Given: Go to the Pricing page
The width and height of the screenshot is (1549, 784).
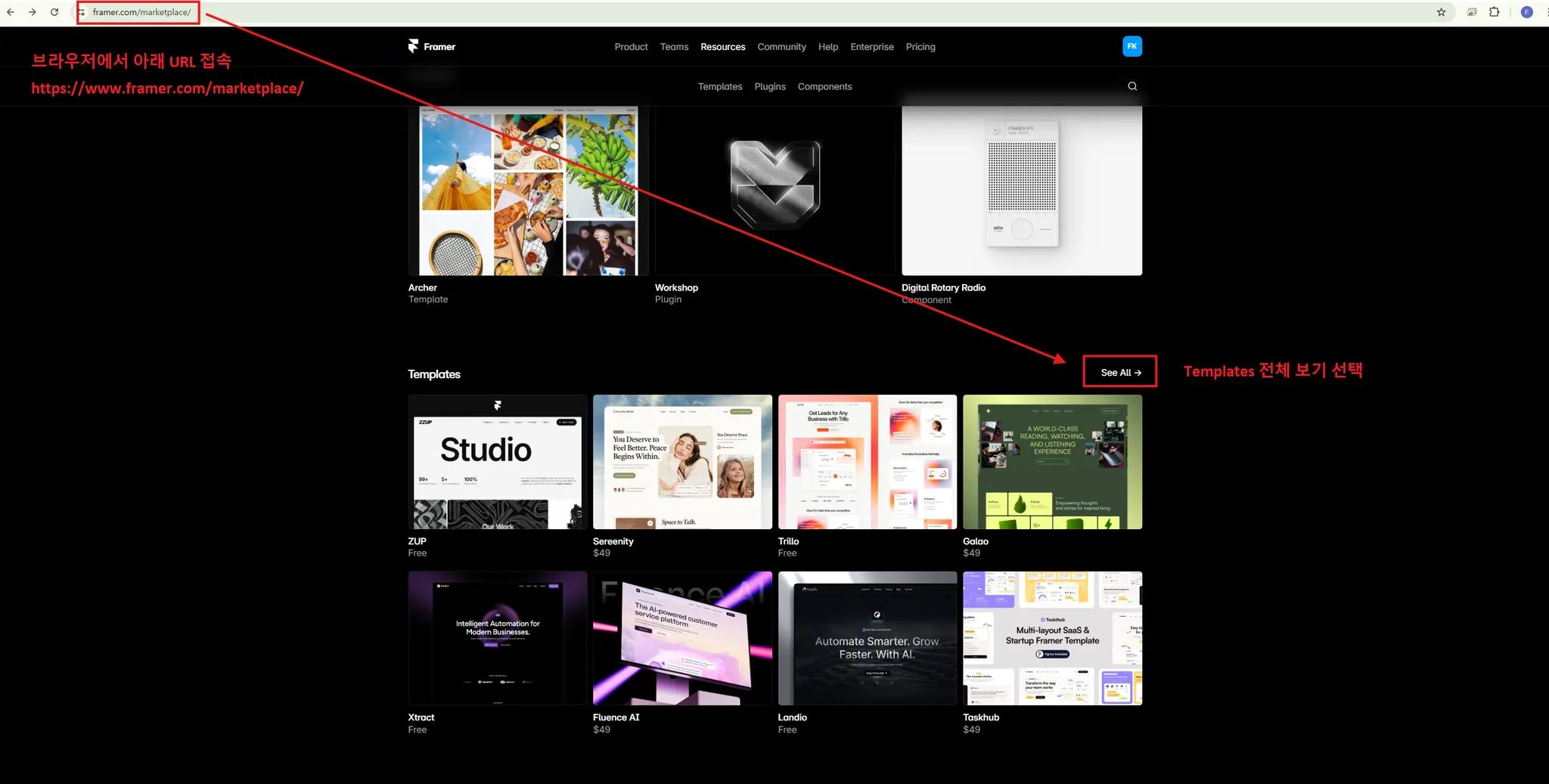Looking at the screenshot, I should click(x=920, y=47).
